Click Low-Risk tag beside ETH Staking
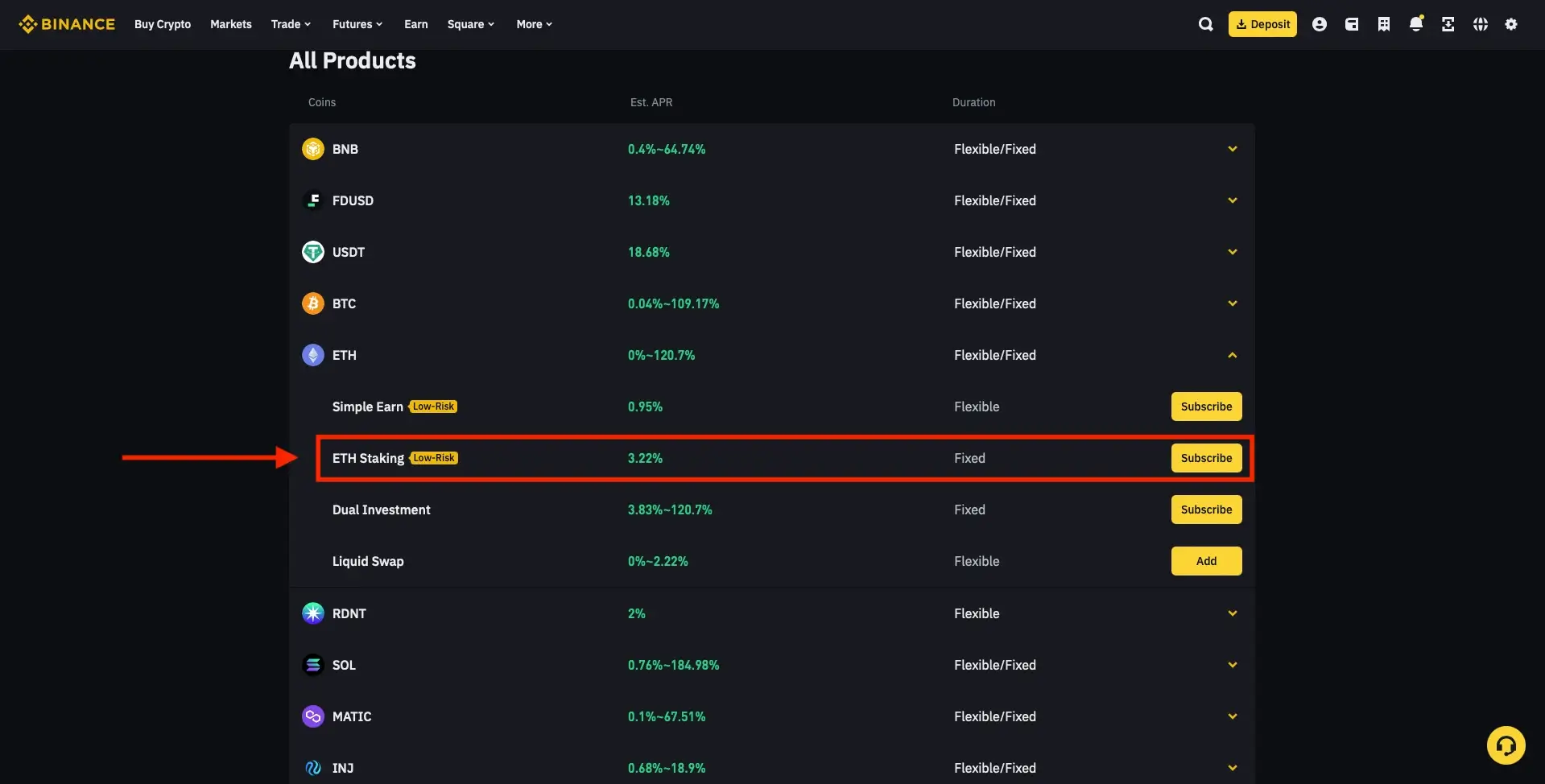This screenshot has height=784, width=1545. 434,458
